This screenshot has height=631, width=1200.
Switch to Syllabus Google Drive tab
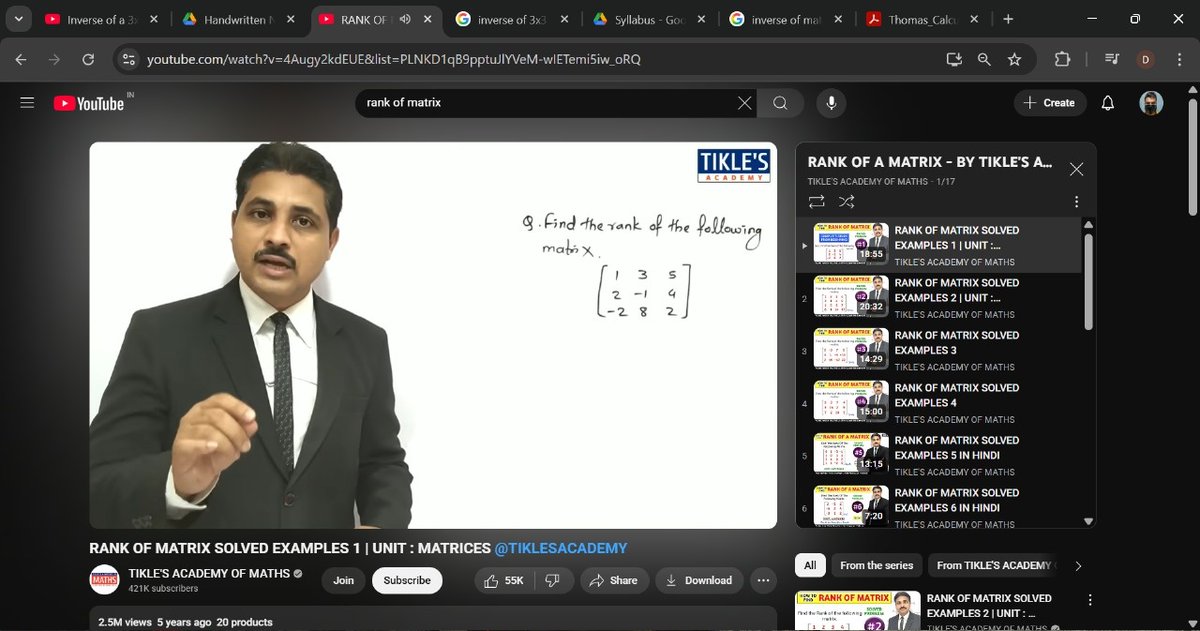coord(651,19)
